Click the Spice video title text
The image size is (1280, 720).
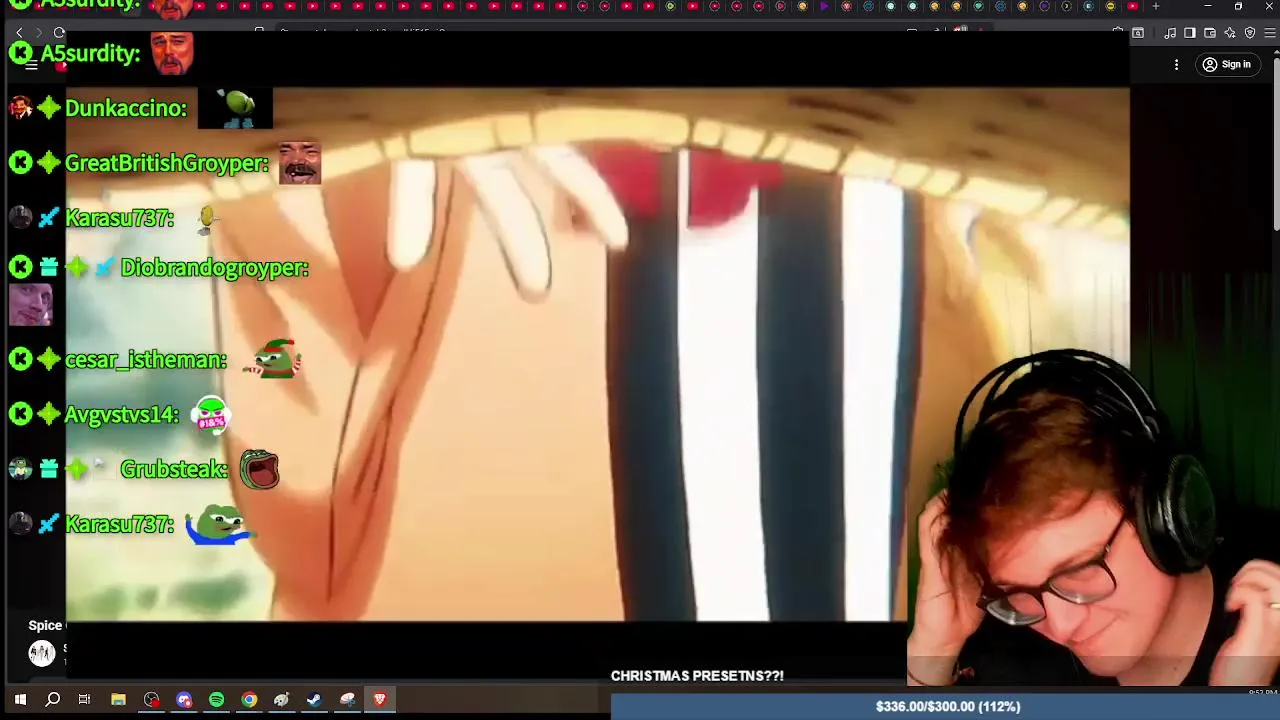(x=46, y=625)
